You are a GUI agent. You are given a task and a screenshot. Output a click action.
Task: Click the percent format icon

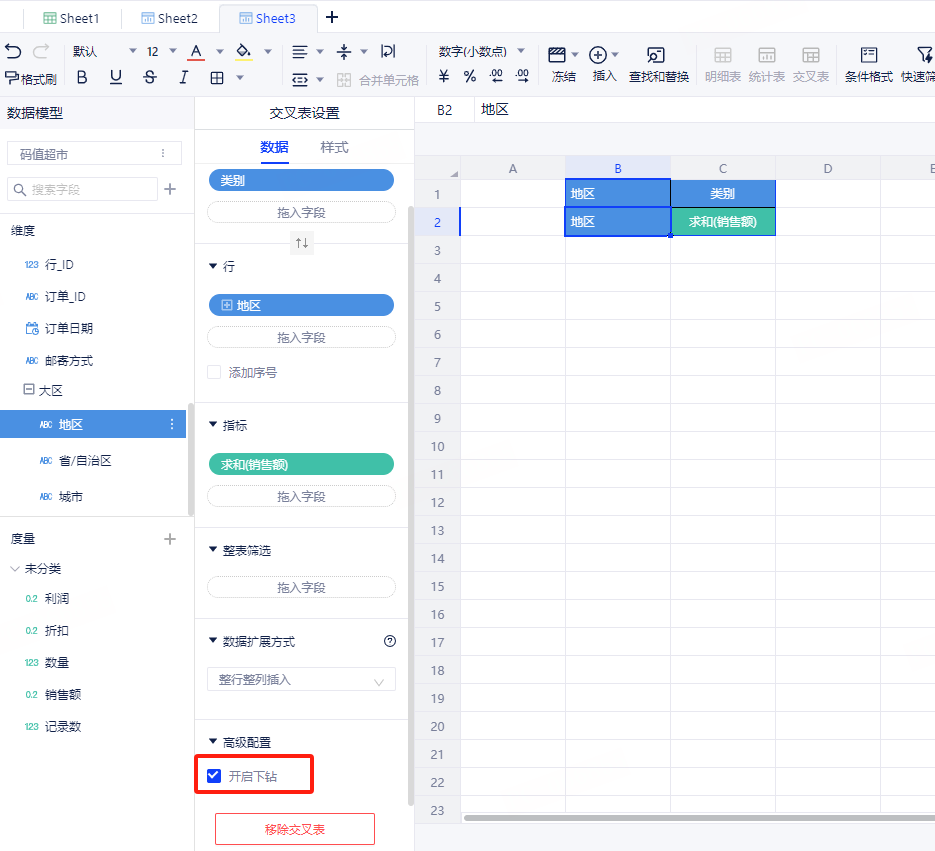click(470, 77)
